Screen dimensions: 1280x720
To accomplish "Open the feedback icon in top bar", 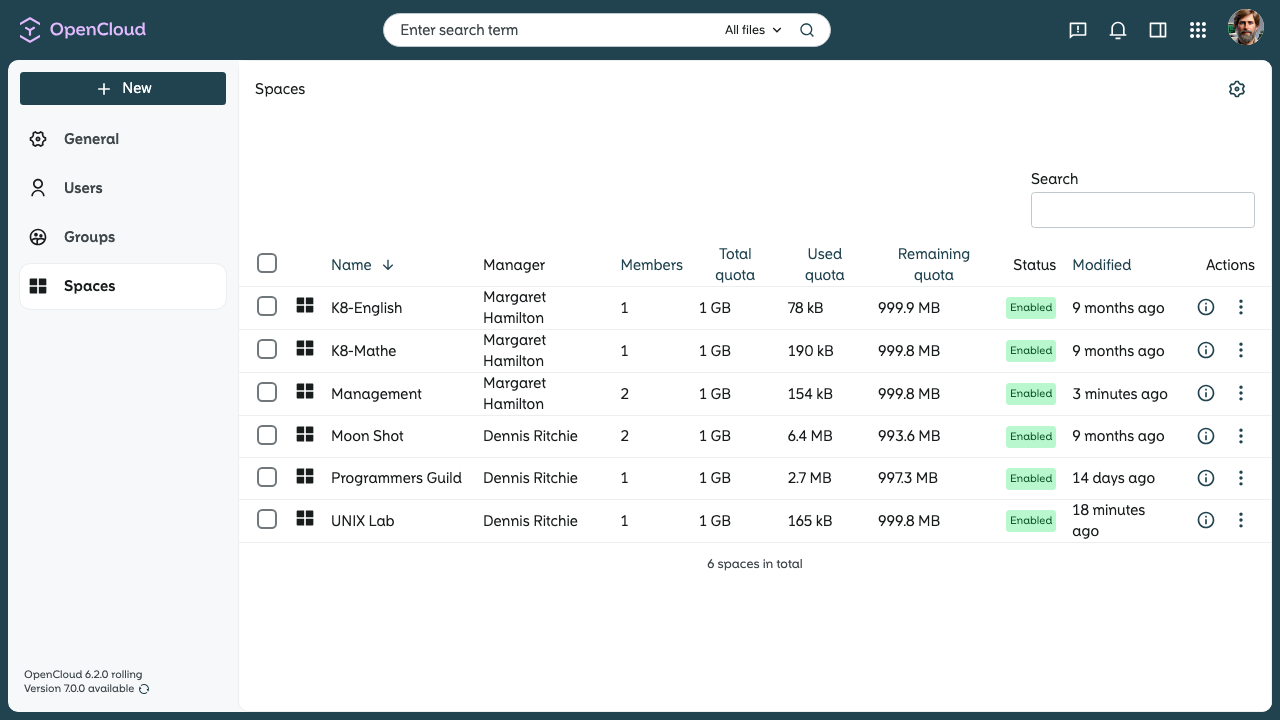I will (x=1078, y=30).
